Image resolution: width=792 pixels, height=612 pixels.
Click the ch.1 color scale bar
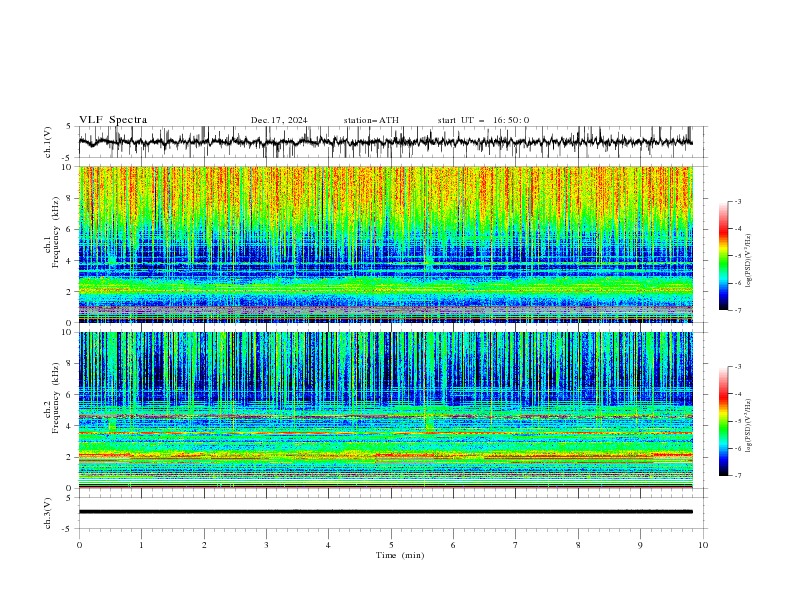pos(723,256)
